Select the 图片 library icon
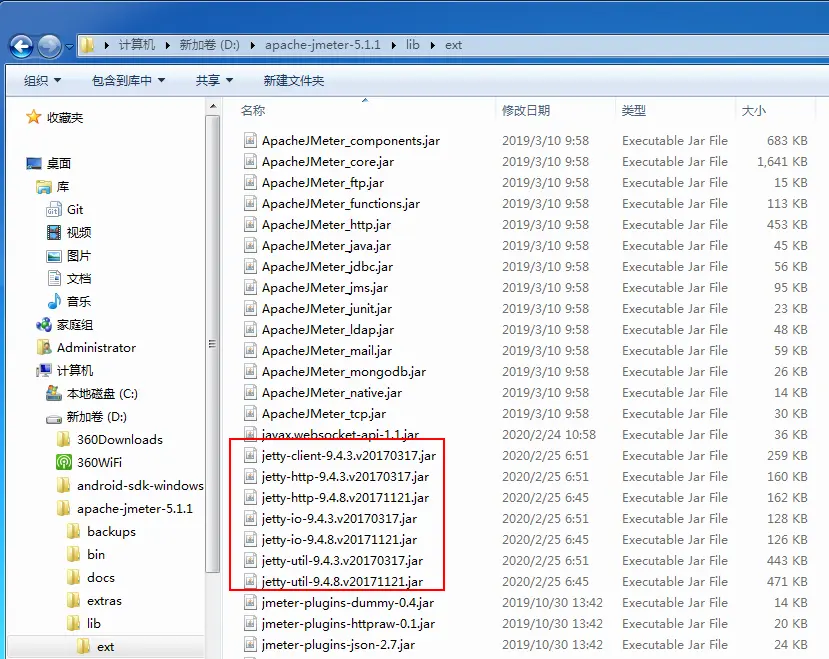829x659 pixels. 54,256
